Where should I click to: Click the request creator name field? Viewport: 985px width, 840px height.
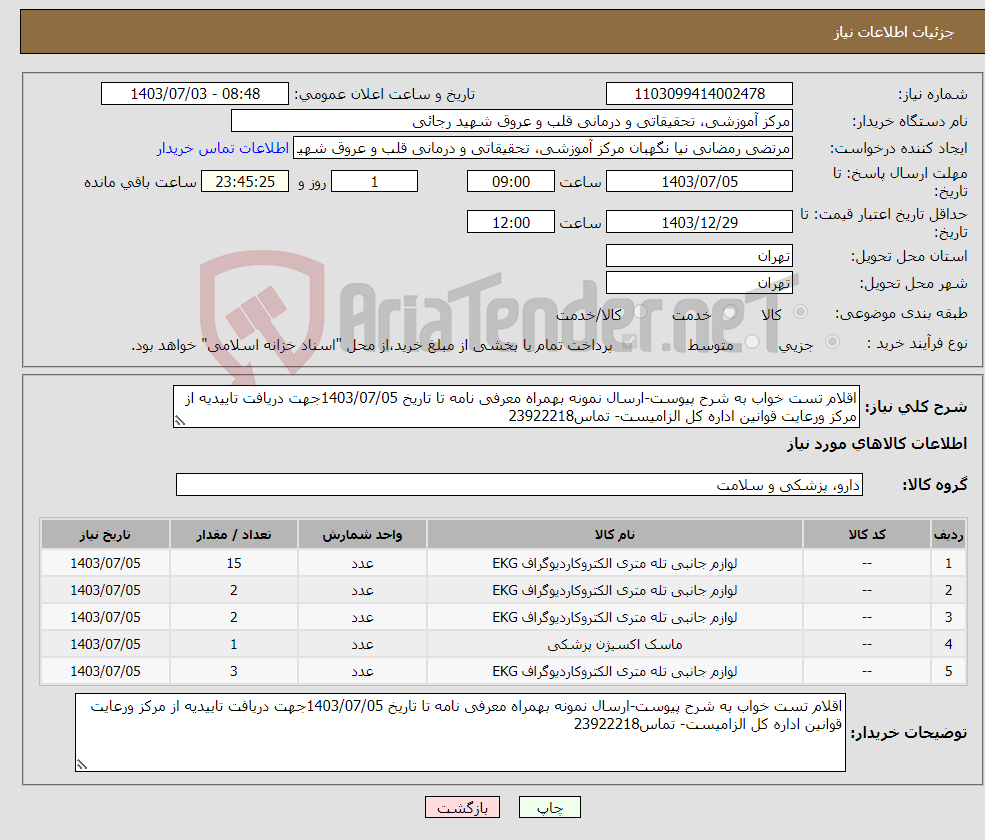coord(543,148)
